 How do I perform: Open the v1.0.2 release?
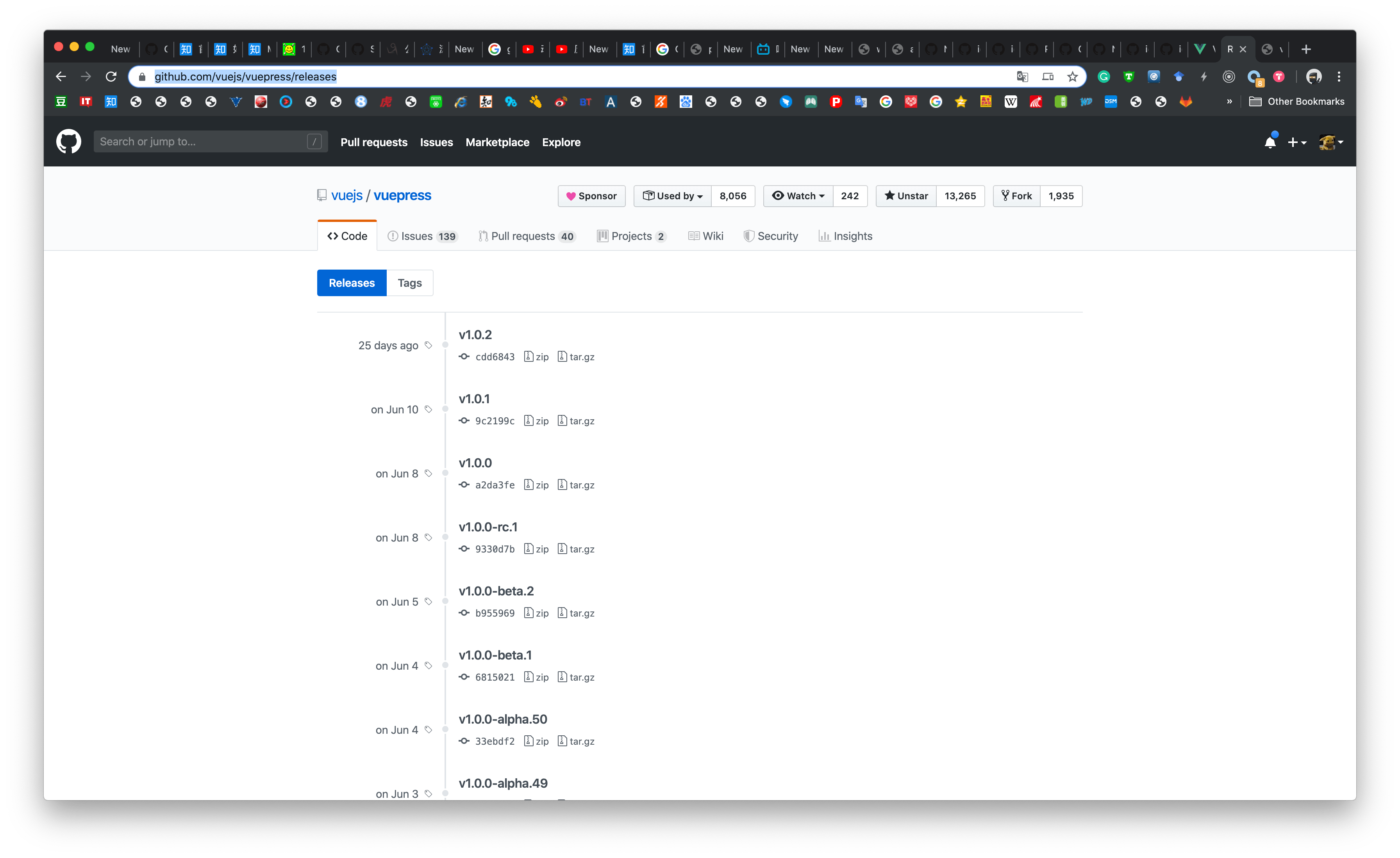coord(475,335)
